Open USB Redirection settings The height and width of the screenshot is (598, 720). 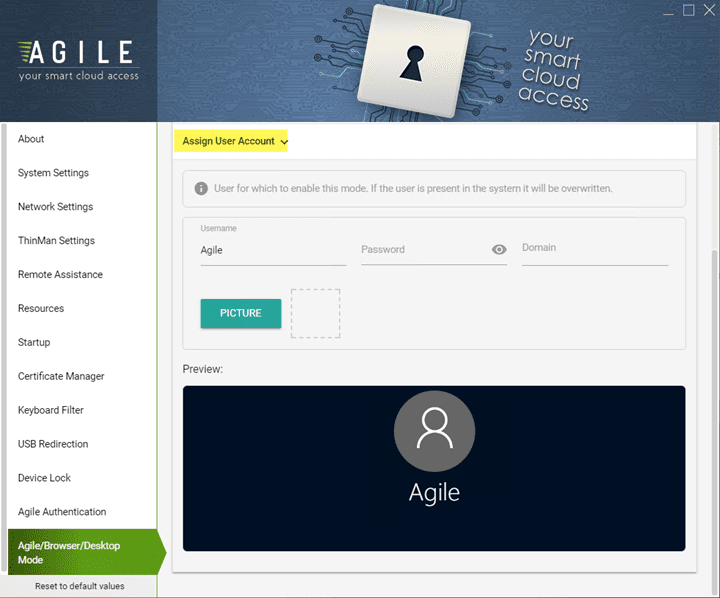53,444
